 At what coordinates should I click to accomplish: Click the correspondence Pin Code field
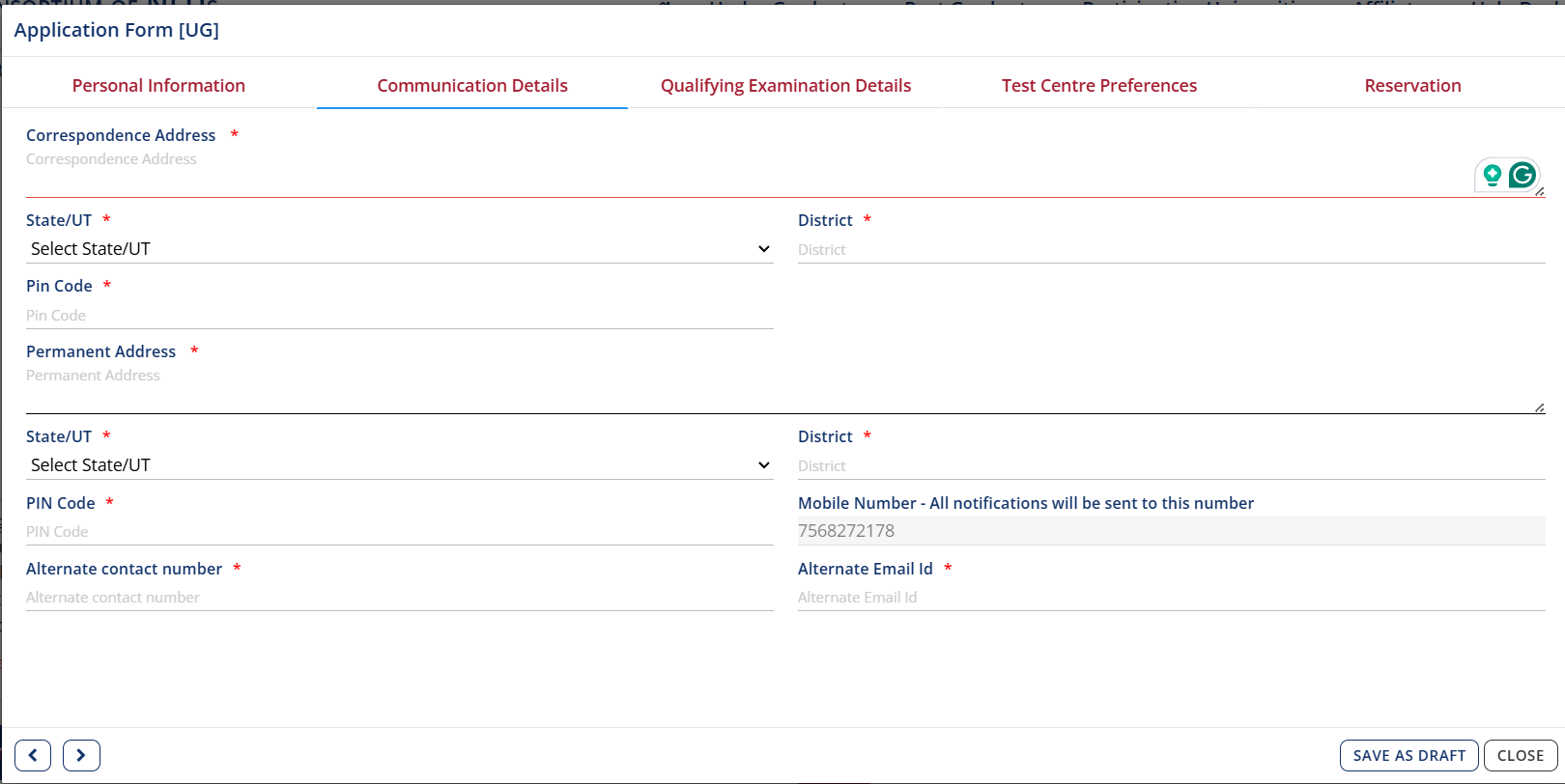click(400, 315)
